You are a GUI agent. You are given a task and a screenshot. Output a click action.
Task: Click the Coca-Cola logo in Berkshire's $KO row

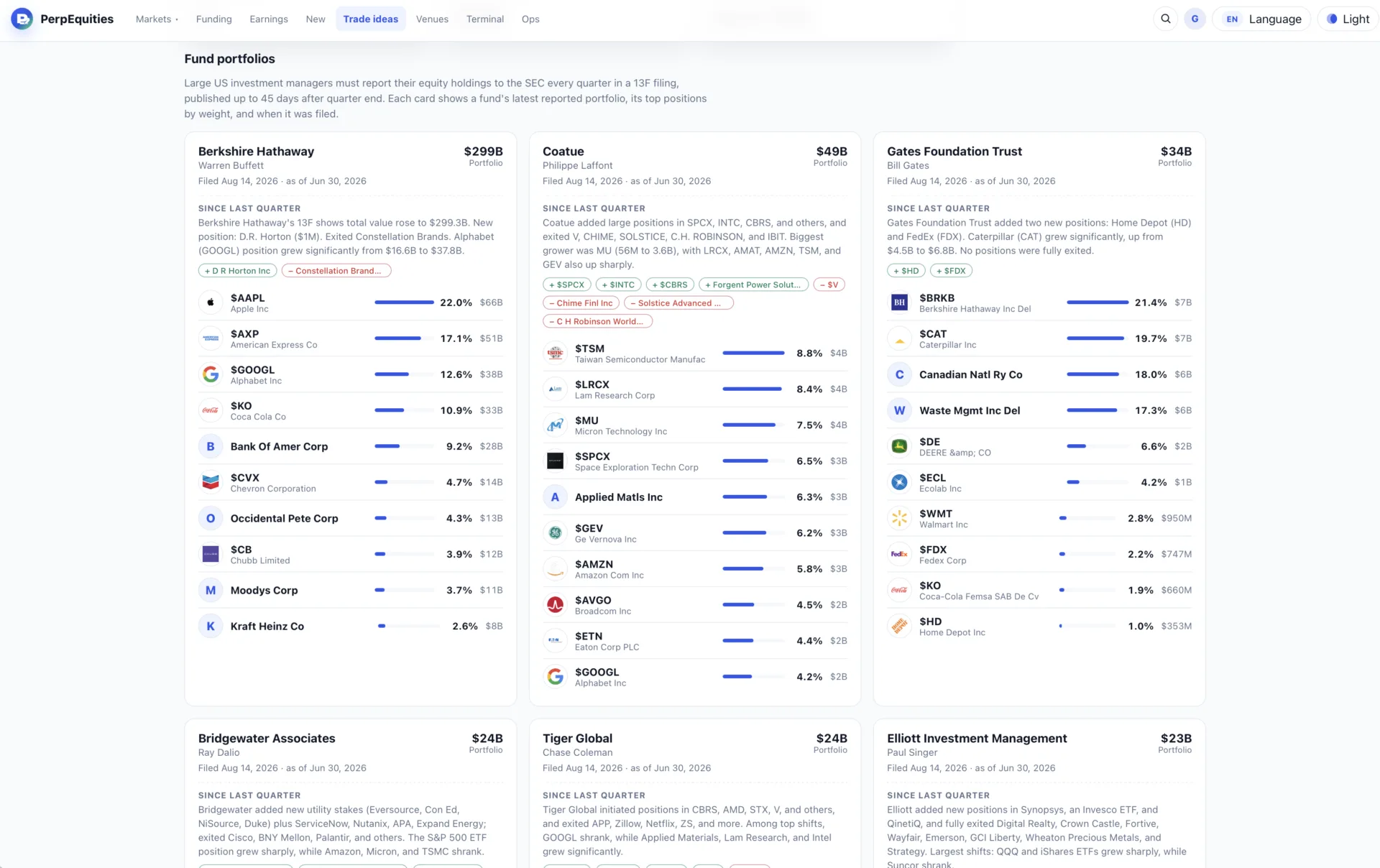pos(211,410)
